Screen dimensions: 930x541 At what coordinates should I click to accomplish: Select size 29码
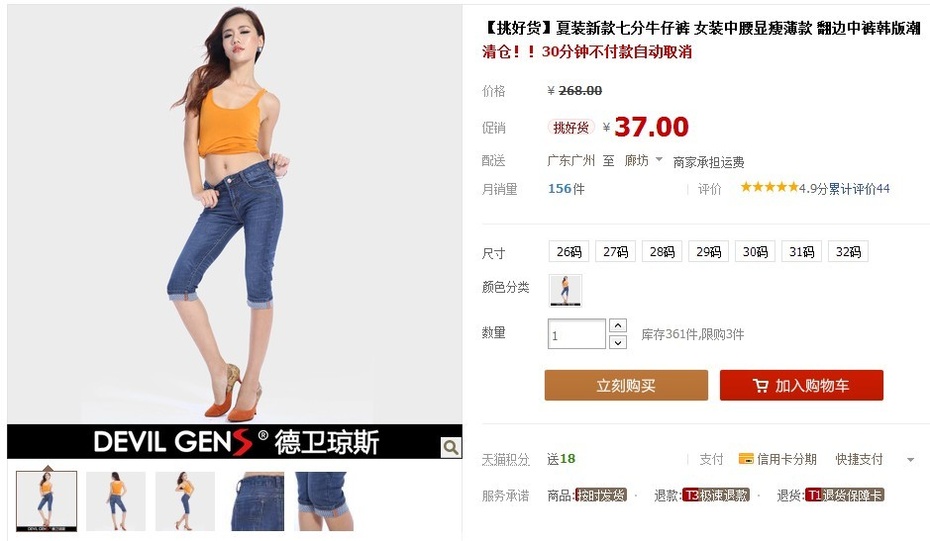click(708, 252)
